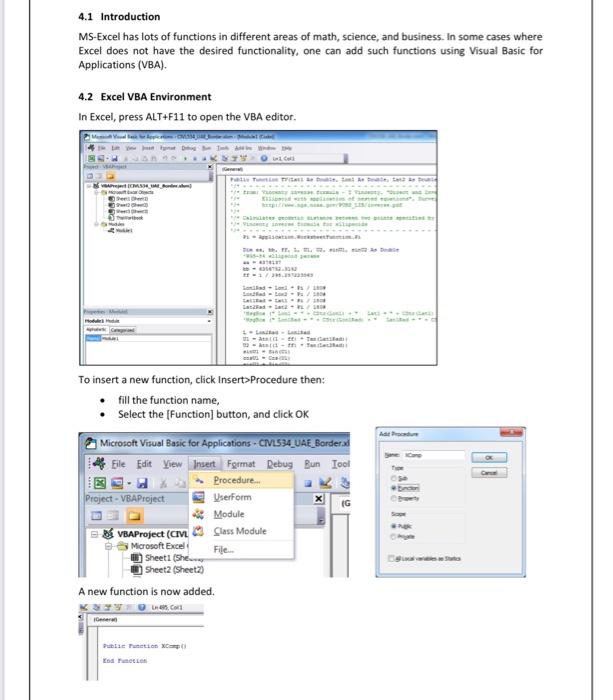Open the large Debug menu beside Run
Image resolution: width=613 pixels, height=700 pixels.
pos(280,464)
